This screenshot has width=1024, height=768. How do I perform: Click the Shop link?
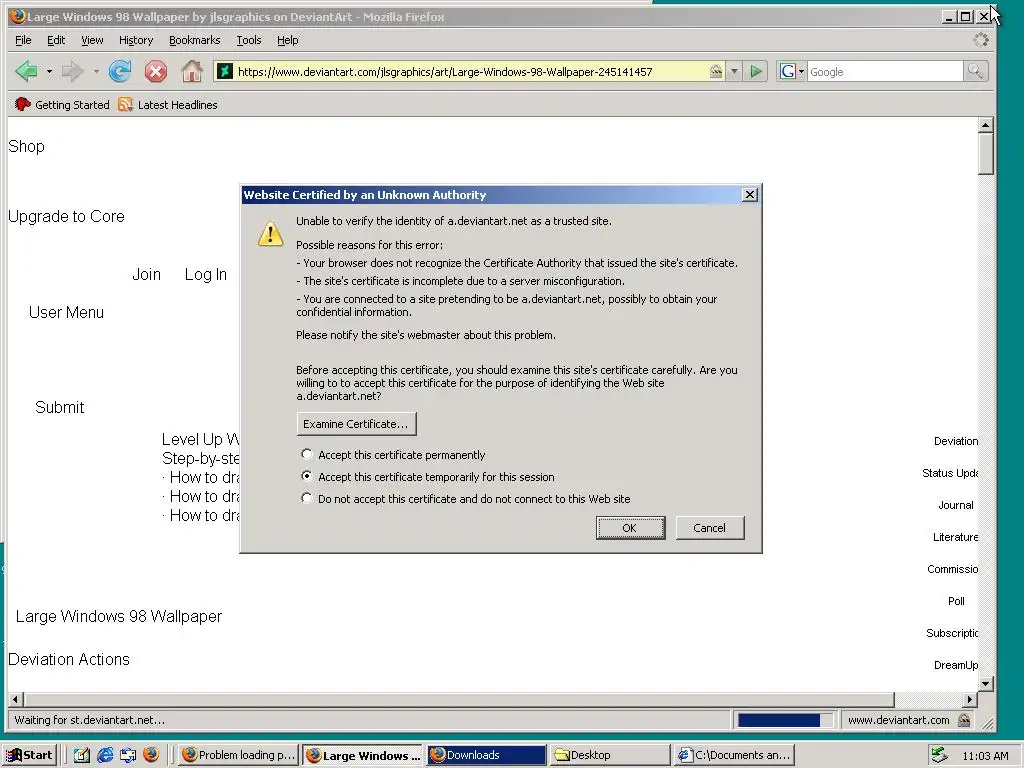[x=26, y=146]
